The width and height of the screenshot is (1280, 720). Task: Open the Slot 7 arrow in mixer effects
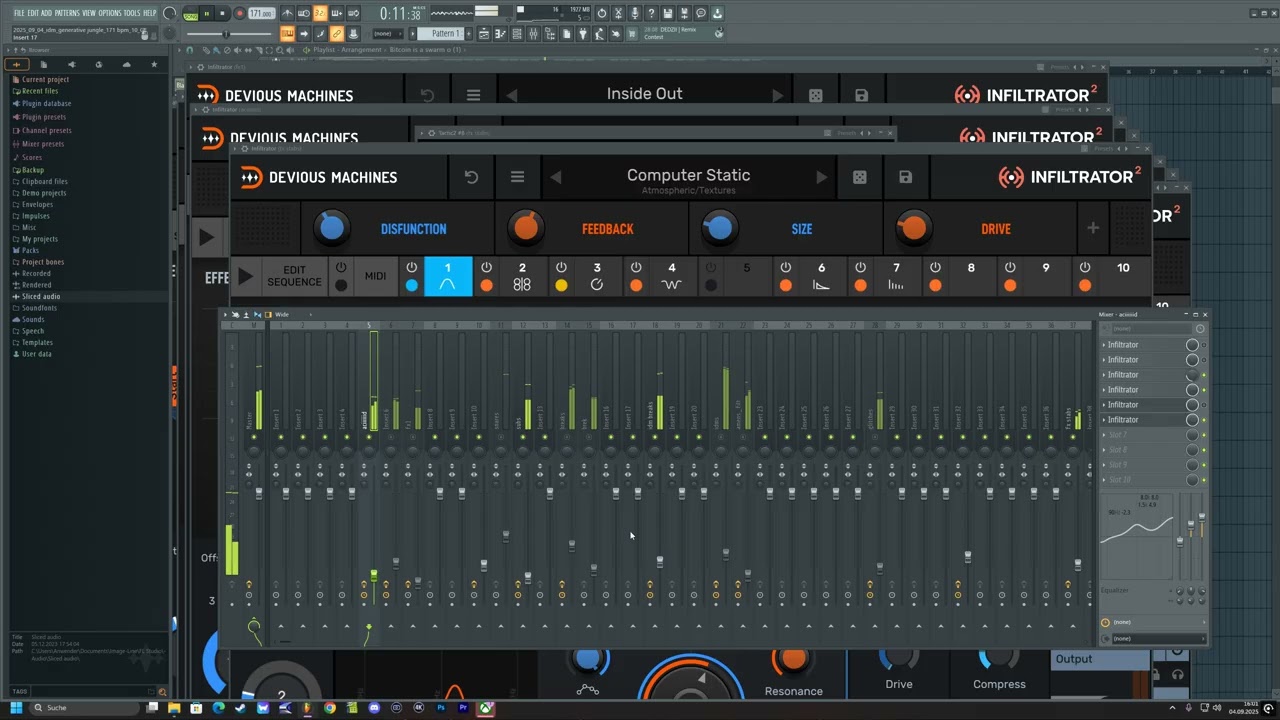1104,435
